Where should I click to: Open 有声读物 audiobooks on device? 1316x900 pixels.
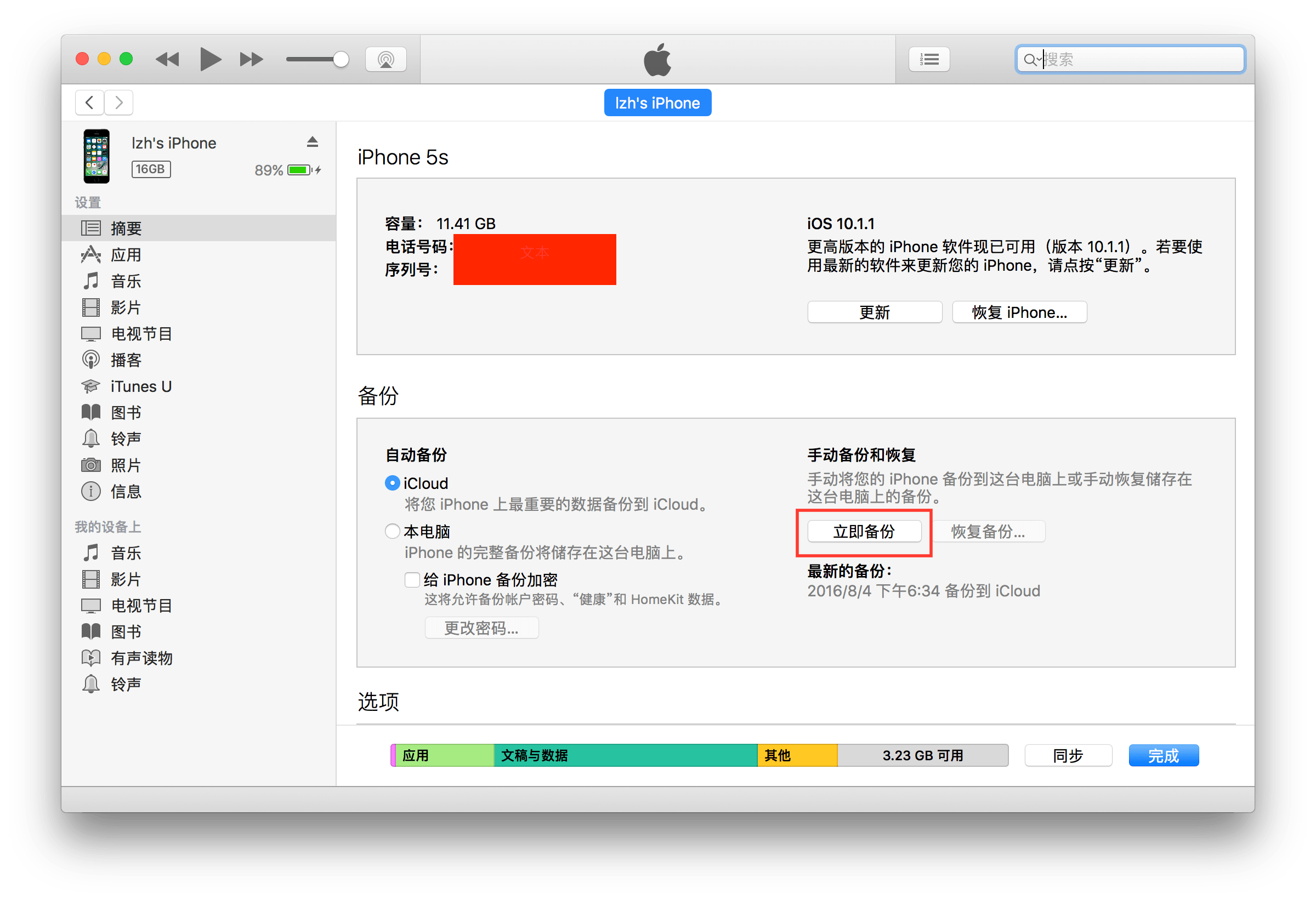point(198,658)
